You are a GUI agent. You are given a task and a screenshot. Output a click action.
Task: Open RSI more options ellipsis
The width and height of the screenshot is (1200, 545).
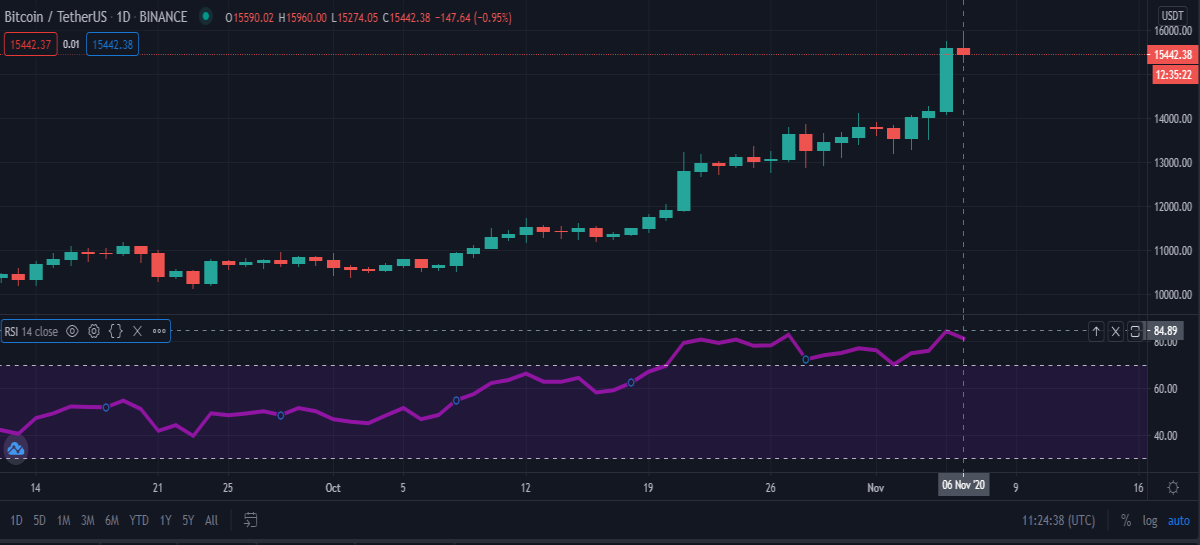[x=159, y=330]
